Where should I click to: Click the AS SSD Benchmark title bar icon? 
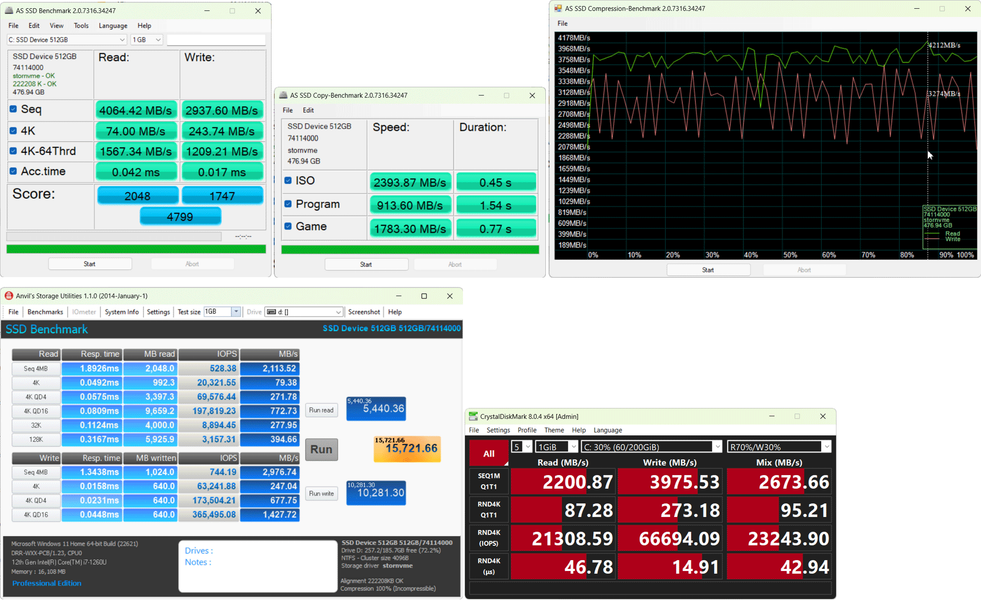[x=9, y=11]
